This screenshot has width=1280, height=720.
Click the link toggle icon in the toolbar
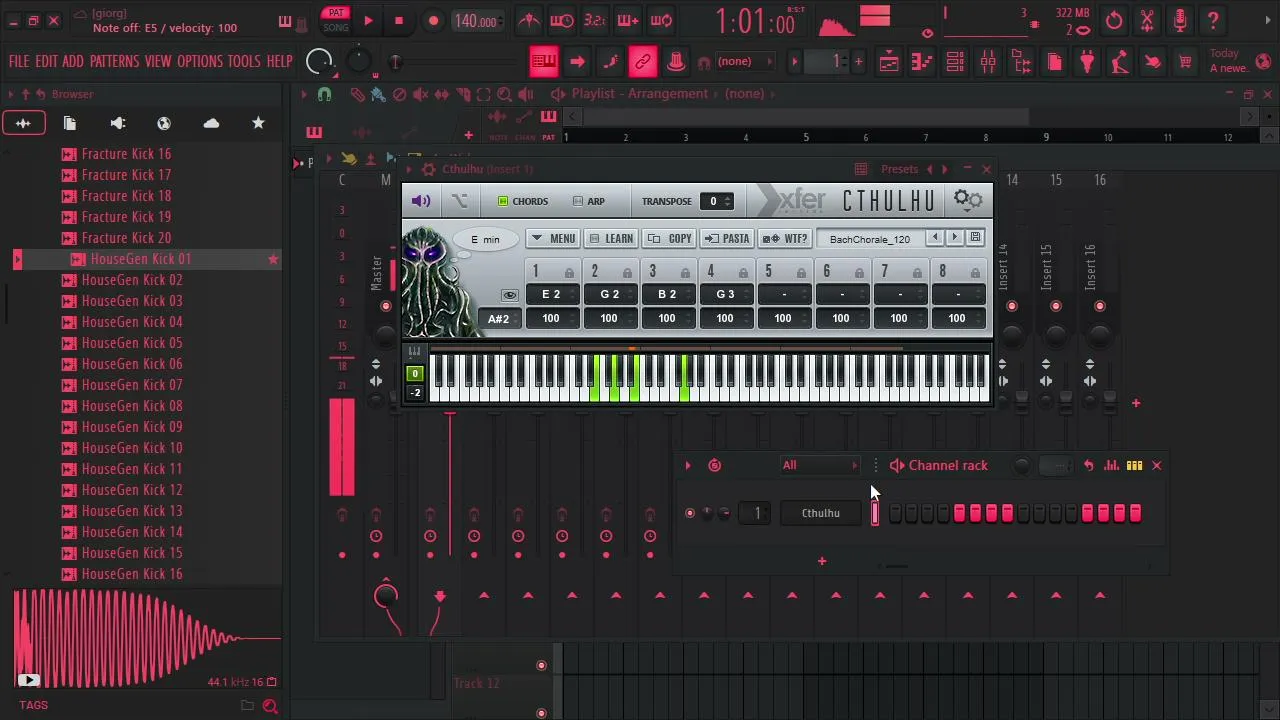click(x=643, y=62)
